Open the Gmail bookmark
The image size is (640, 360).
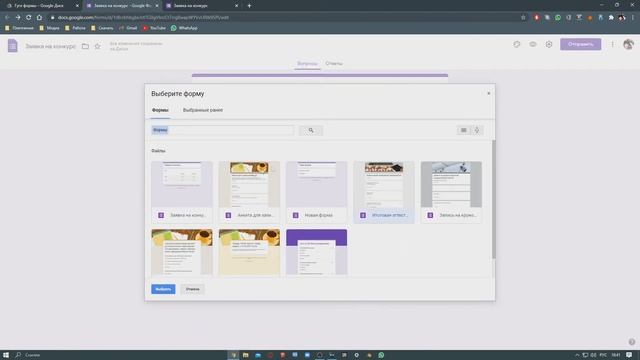[x=128, y=28]
